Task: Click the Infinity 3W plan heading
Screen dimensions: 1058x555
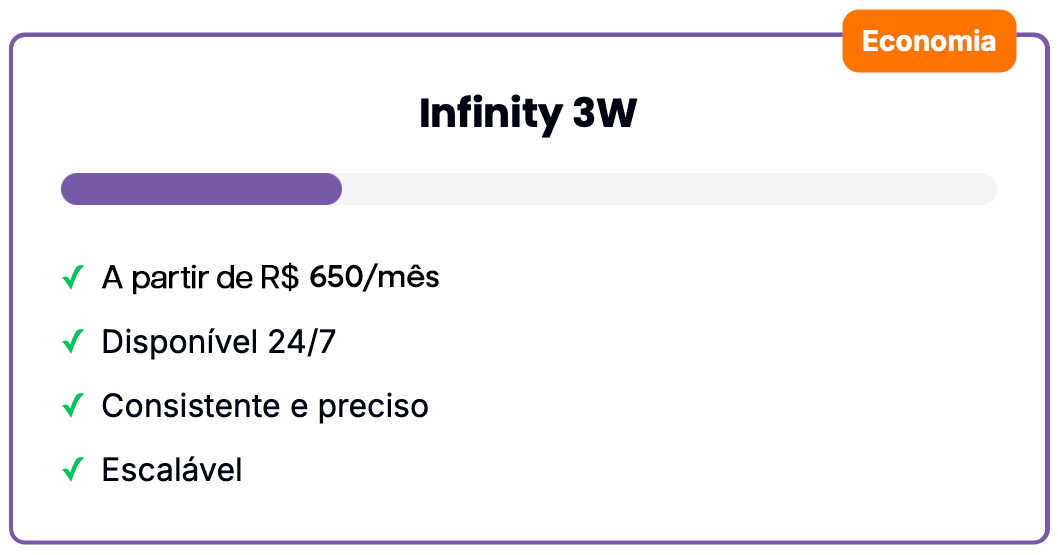Action: coord(528,114)
